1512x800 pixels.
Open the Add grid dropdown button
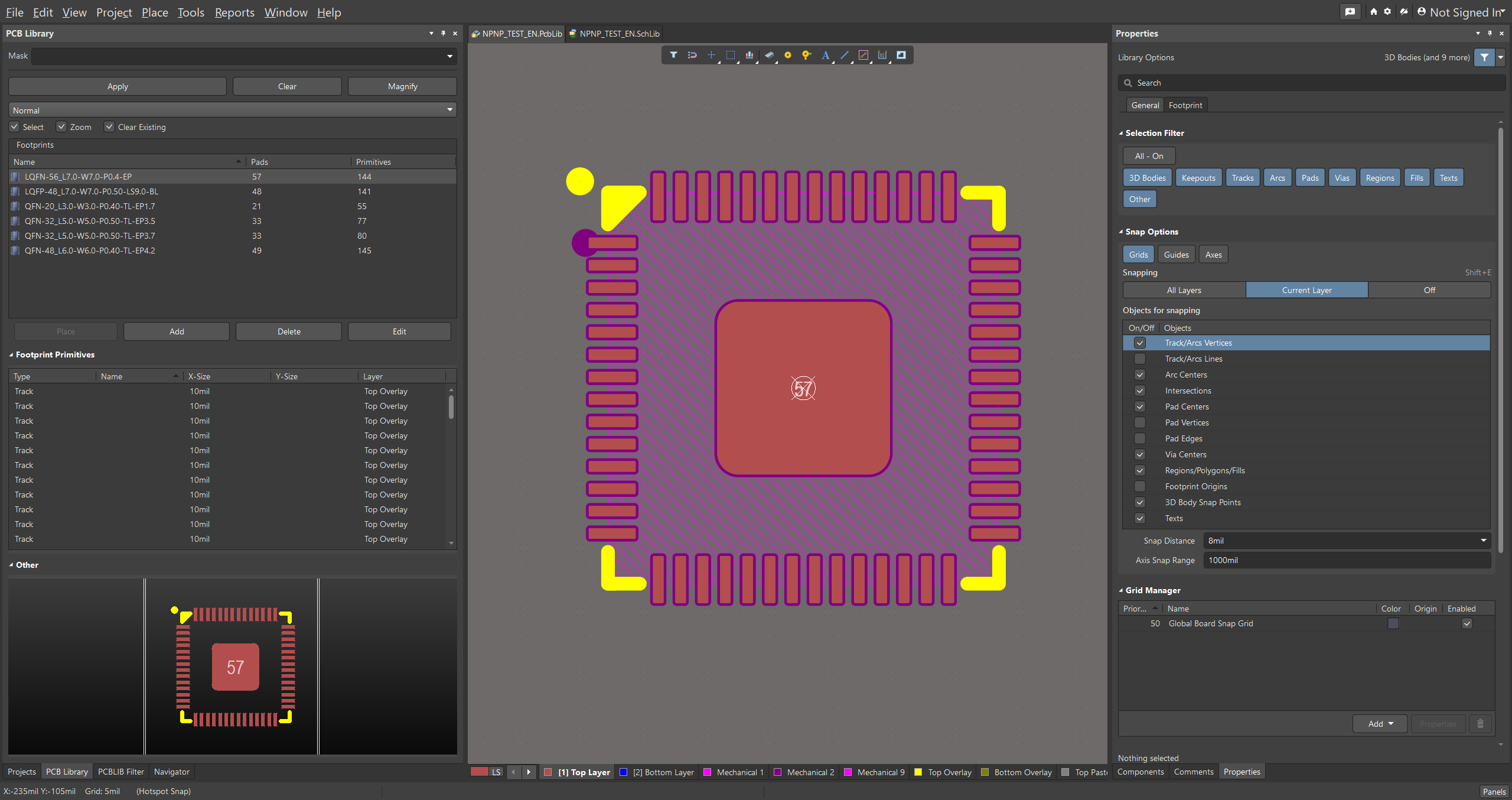(1381, 724)
